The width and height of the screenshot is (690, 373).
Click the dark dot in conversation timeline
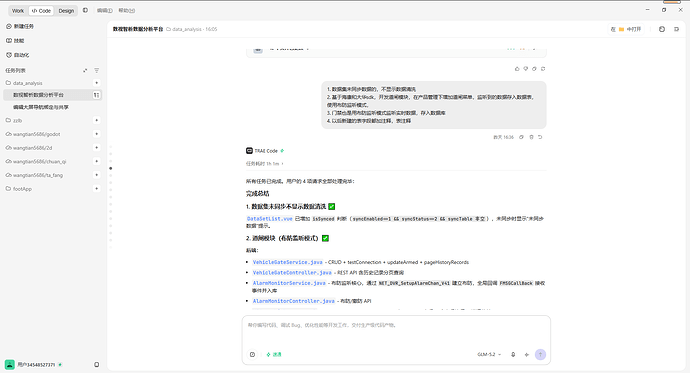pyautogui.click(x=110, y=168)
